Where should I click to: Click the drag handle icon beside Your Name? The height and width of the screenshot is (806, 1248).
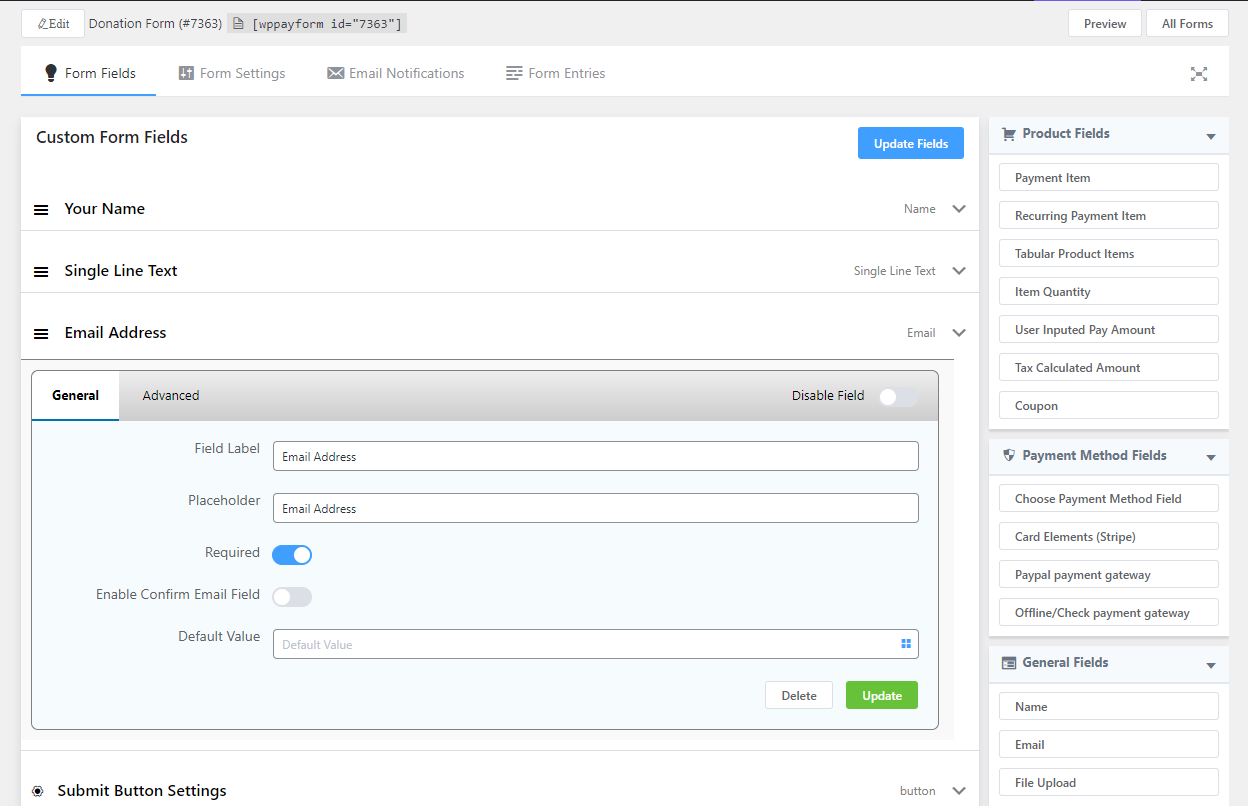point(40,209)
